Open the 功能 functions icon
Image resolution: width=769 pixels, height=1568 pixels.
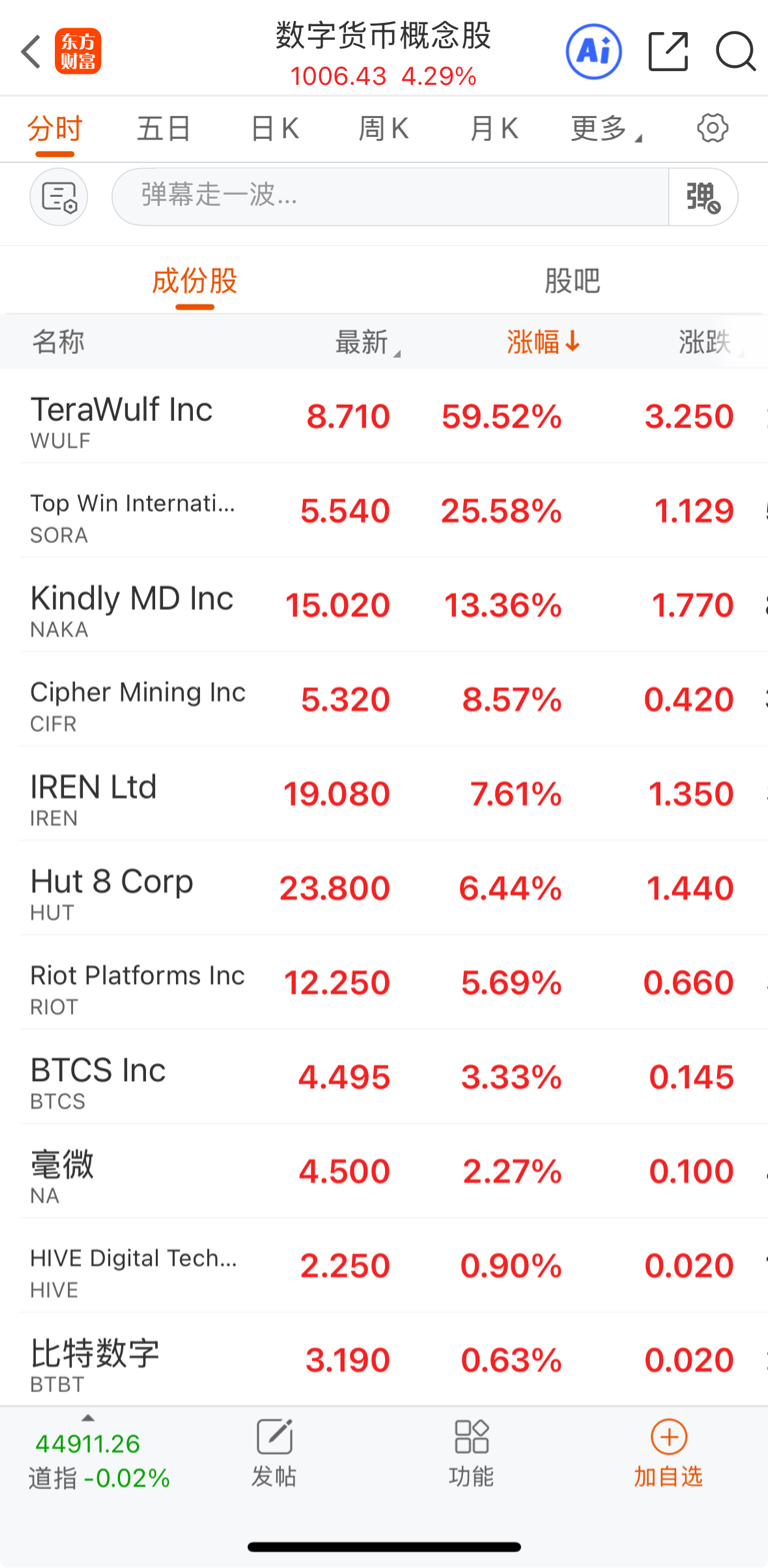pyautogui.click(x=471, y=1453)
